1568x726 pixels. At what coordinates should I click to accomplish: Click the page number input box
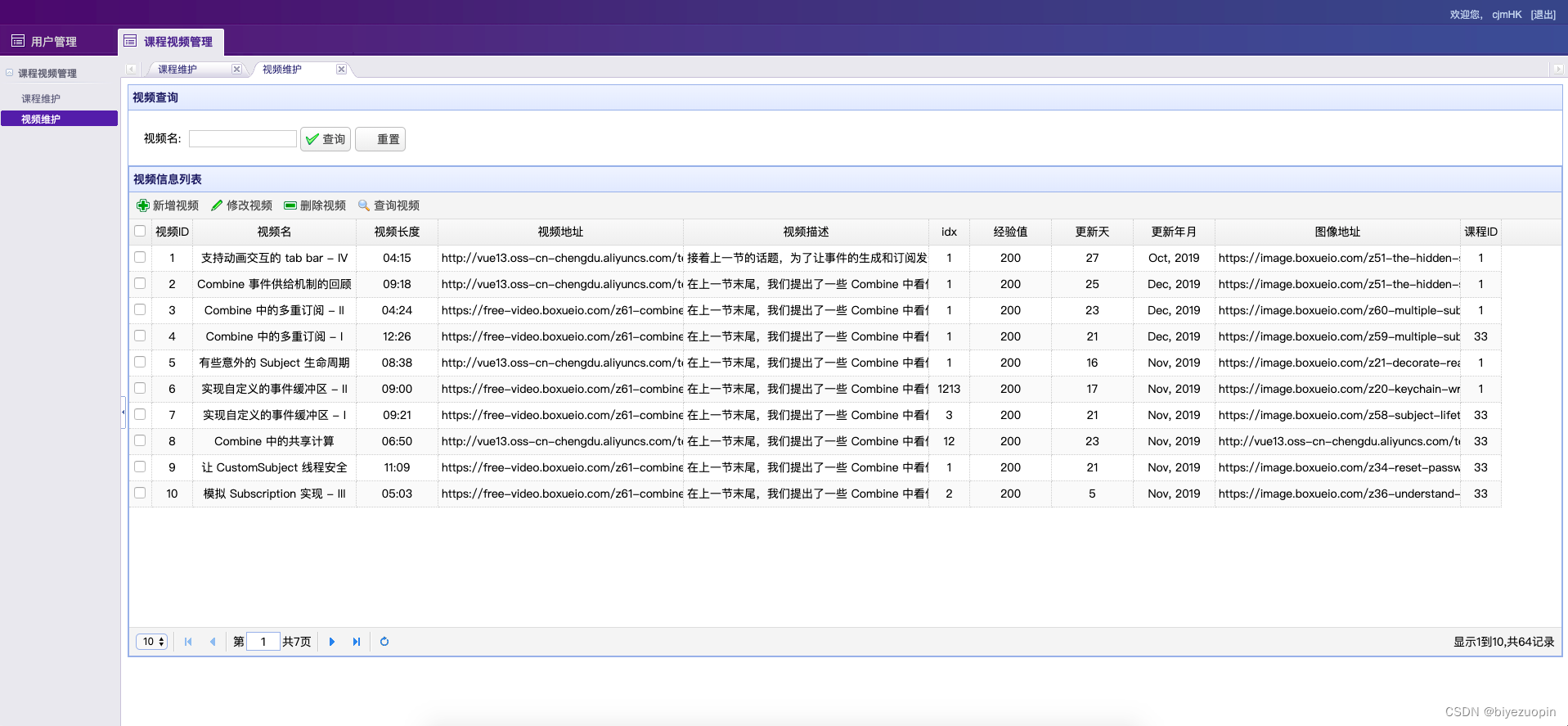(263, 642)
